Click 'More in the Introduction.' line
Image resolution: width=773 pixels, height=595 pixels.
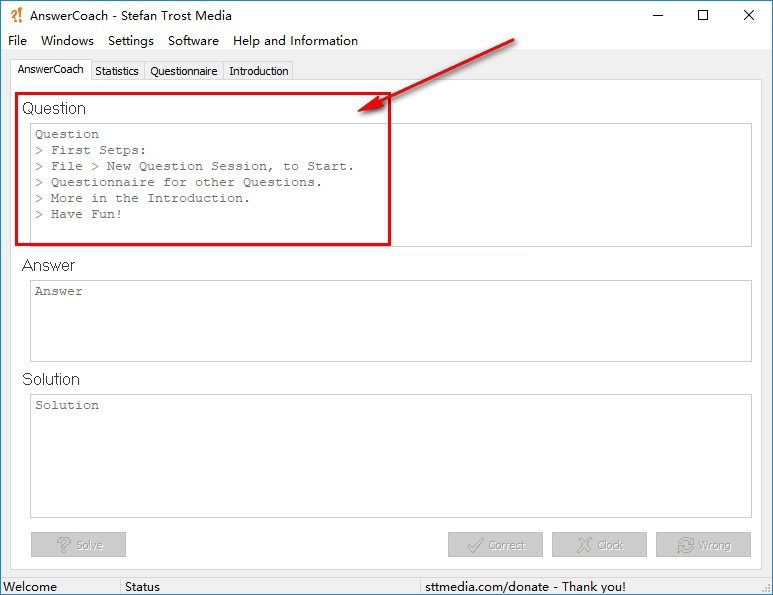(142, 198)
